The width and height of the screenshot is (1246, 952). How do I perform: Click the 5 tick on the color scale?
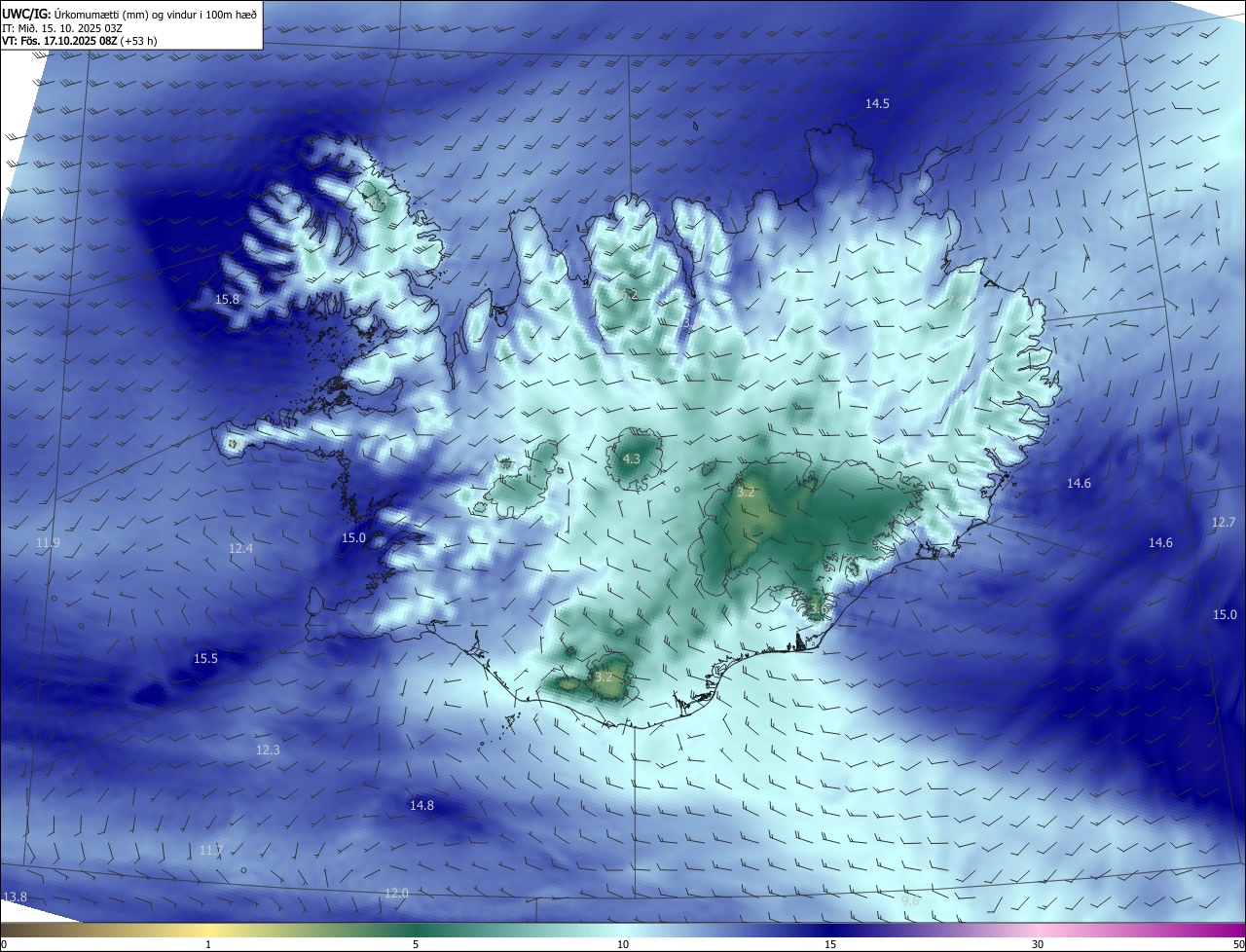(x=416, y=944)
